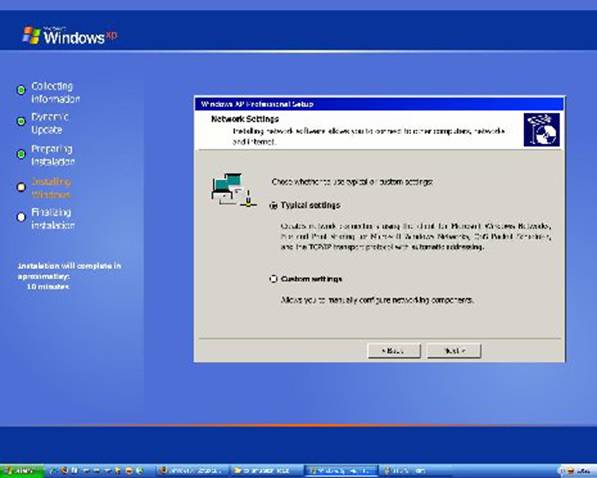
Task: Click the Network Settings heading
Action: (x=245, y=119)
